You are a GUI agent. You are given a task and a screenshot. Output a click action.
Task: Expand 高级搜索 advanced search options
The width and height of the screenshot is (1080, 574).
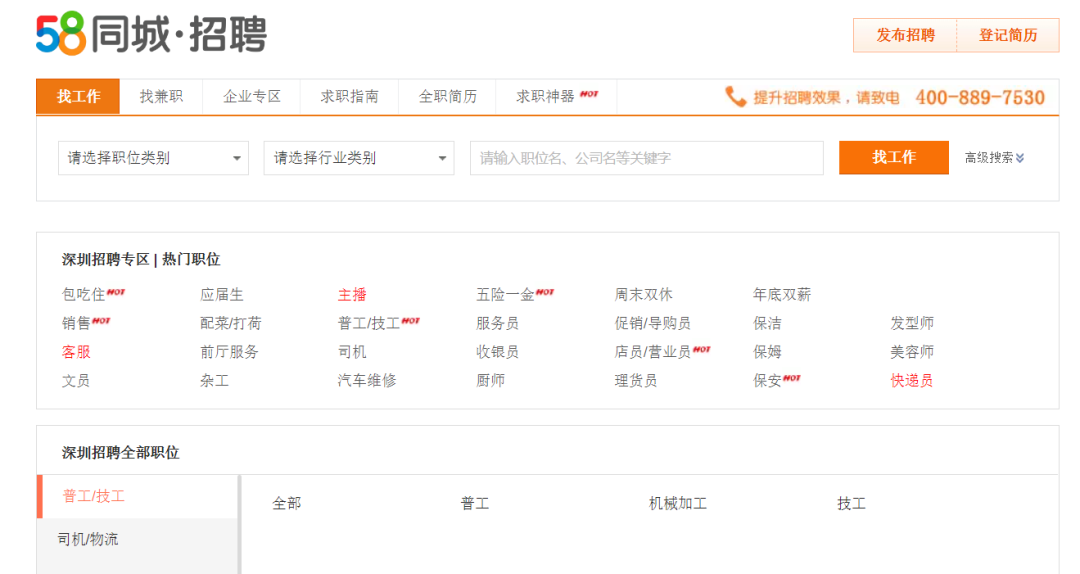coord(994,158)
